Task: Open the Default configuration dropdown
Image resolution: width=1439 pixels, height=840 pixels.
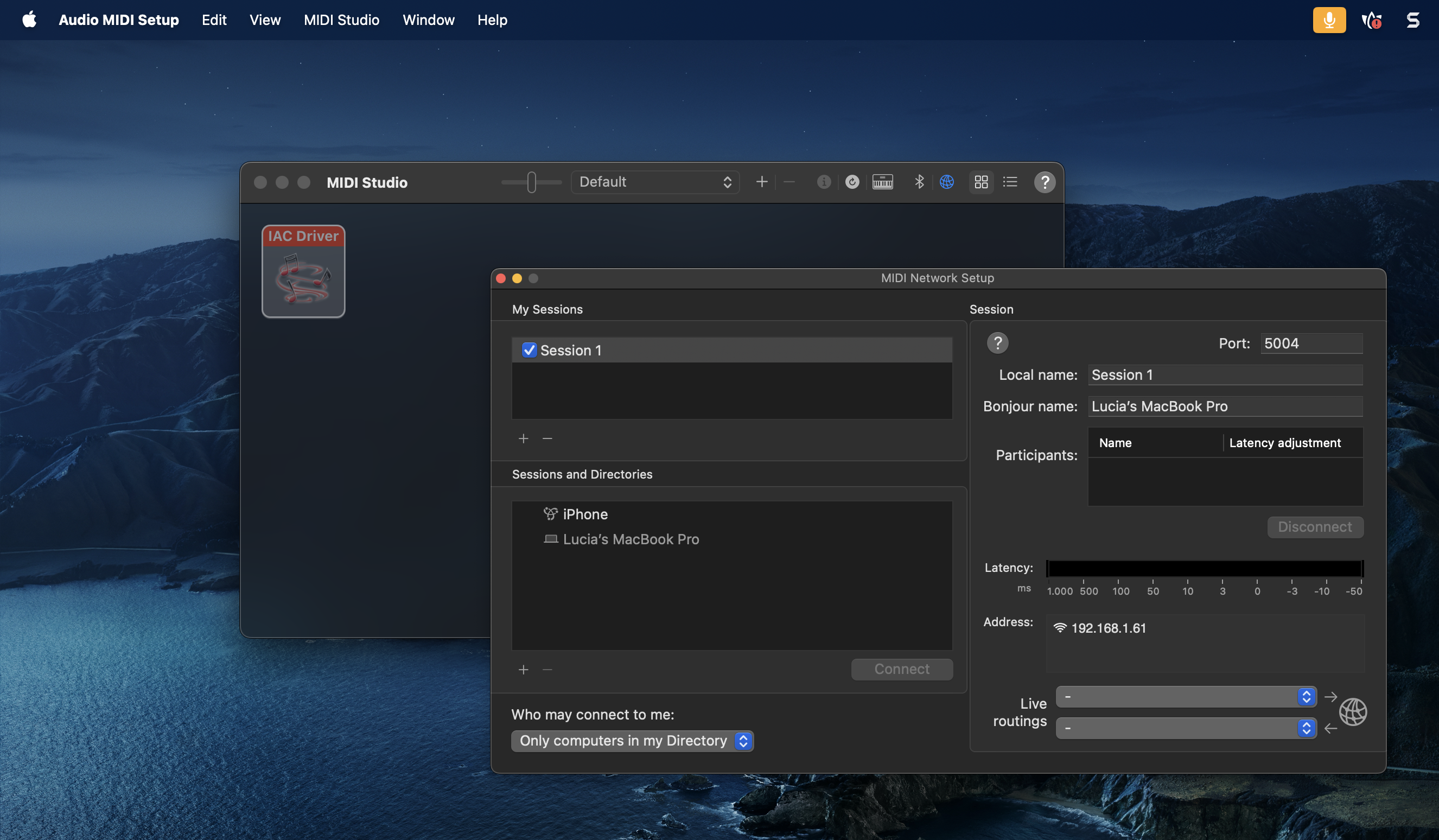Action: tap(654, 182)
